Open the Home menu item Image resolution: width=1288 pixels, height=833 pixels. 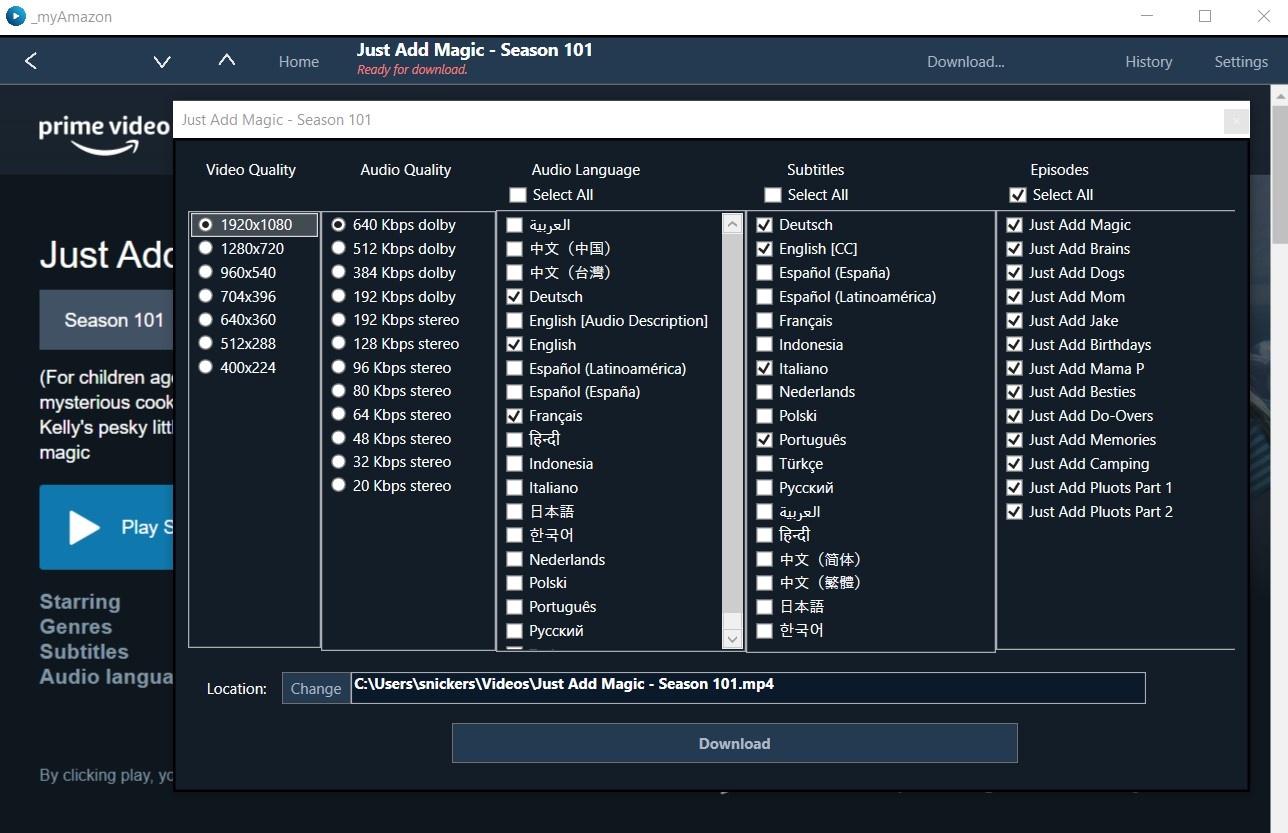(x=299, y=62)
